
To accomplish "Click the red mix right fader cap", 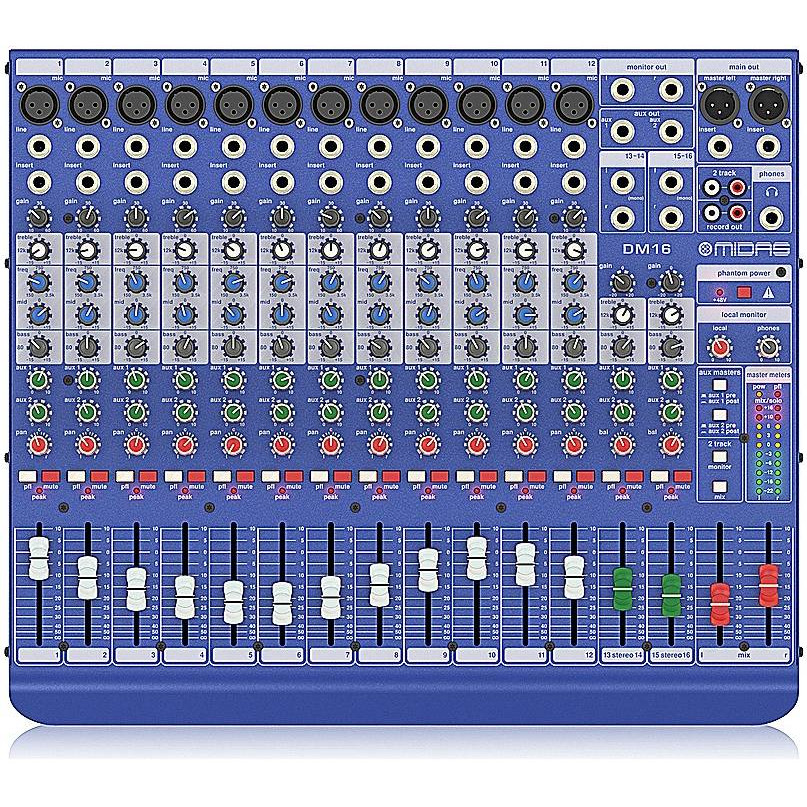I will (768, 586).
